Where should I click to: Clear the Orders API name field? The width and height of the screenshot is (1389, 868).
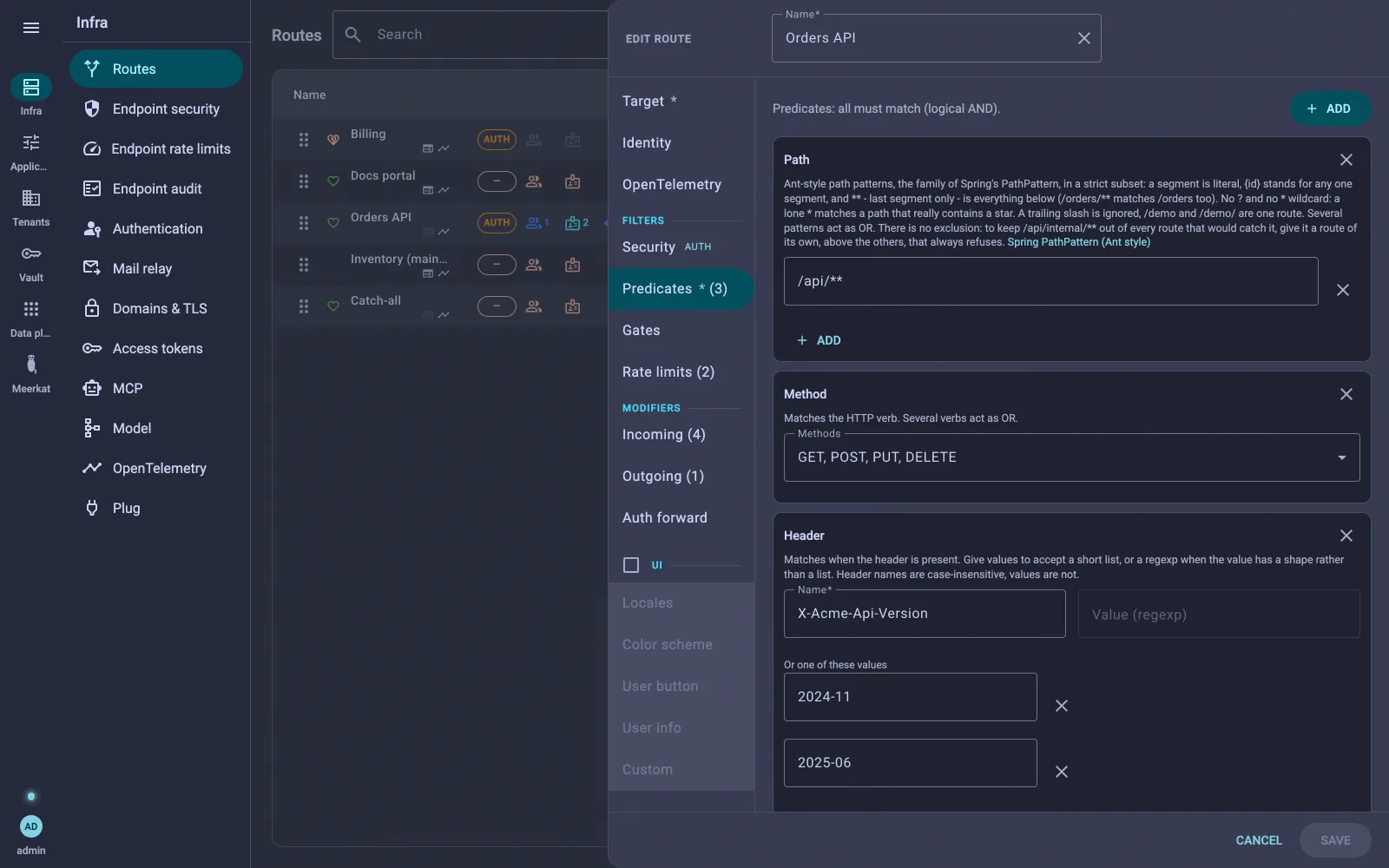1084,38
